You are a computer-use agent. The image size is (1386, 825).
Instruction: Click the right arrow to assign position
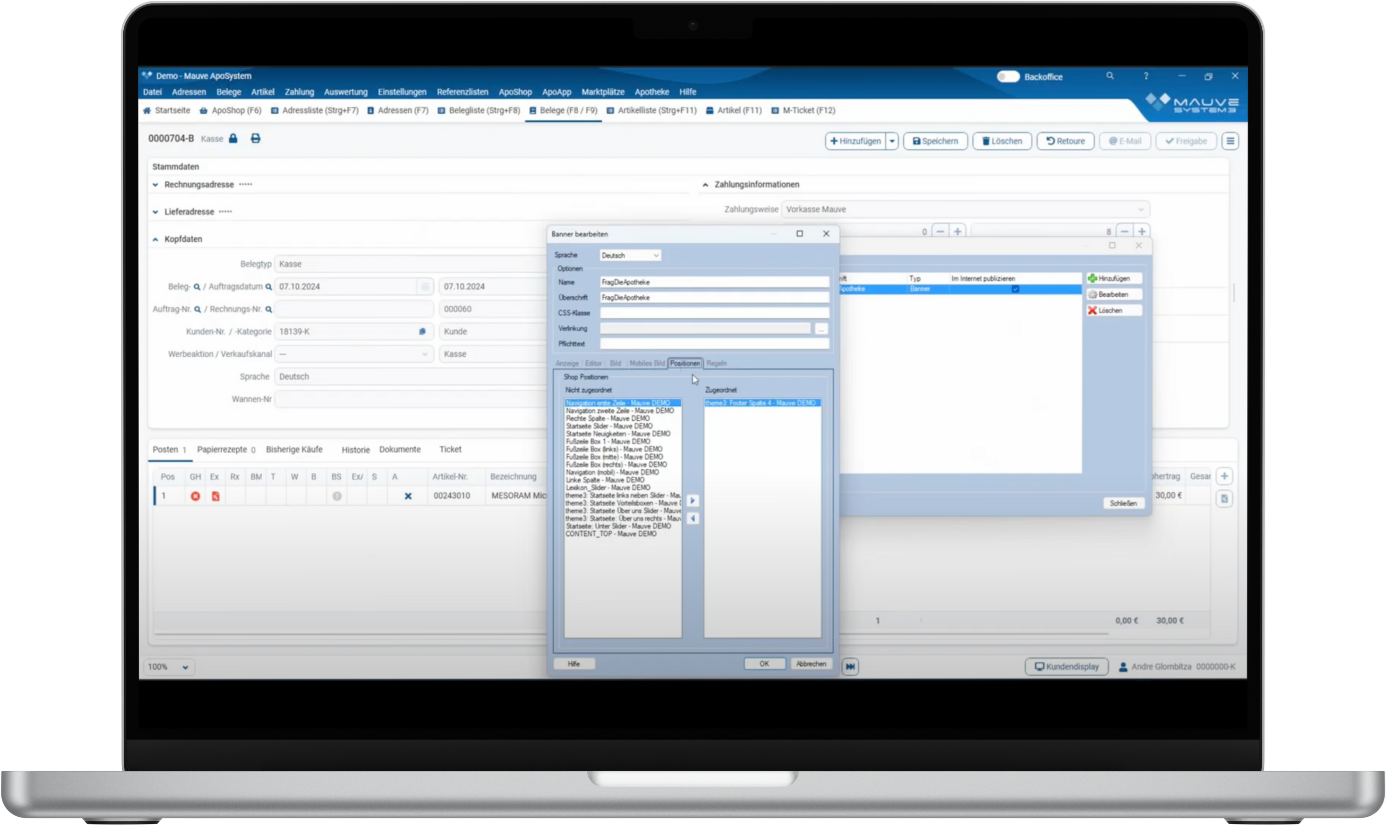693,501
